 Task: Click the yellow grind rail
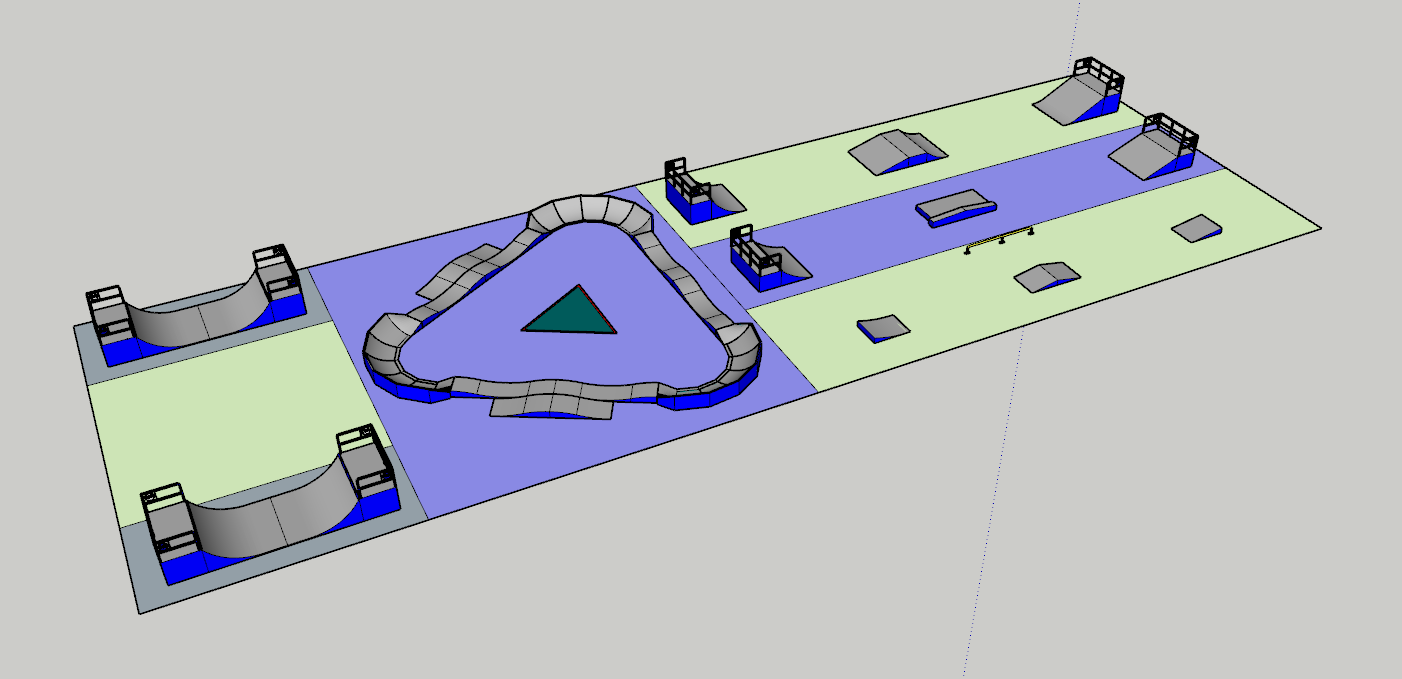click(x=999, y=240)
